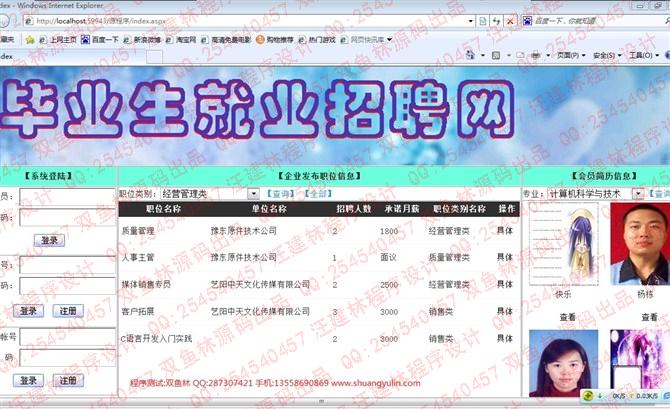
Task: Open the Favorites star icon
Action: tap(30, 40)
